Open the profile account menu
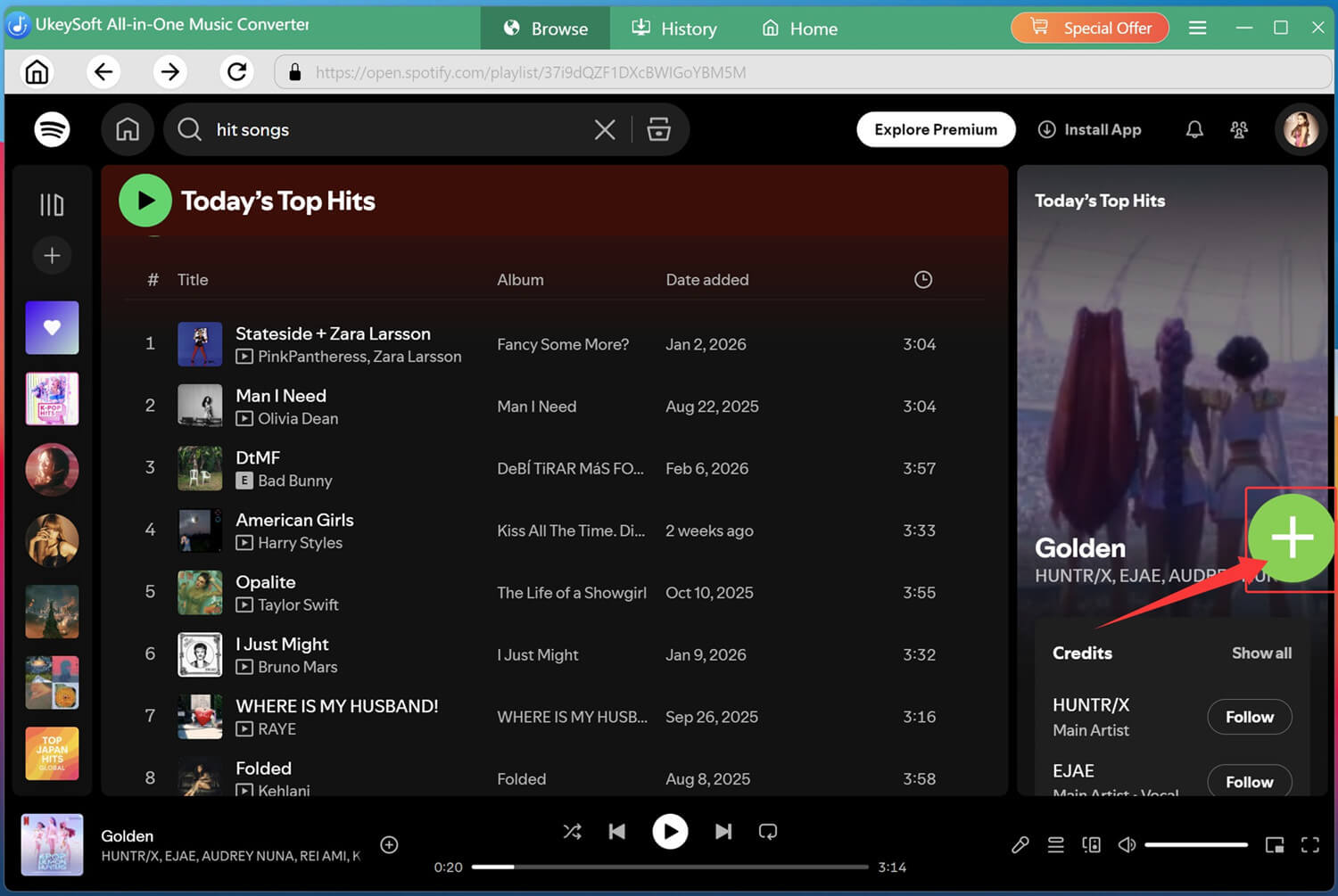This screenshot has height=896, width=1338. (x=1301, y=129)
